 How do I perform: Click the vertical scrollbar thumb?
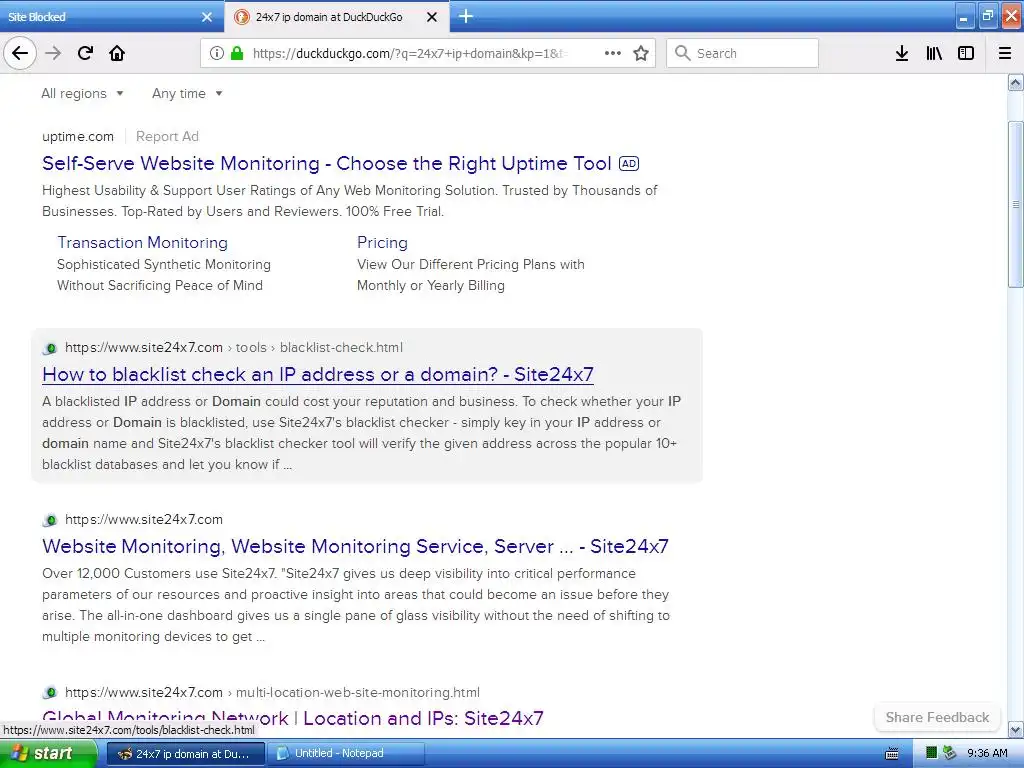[x=1016, y=204]
